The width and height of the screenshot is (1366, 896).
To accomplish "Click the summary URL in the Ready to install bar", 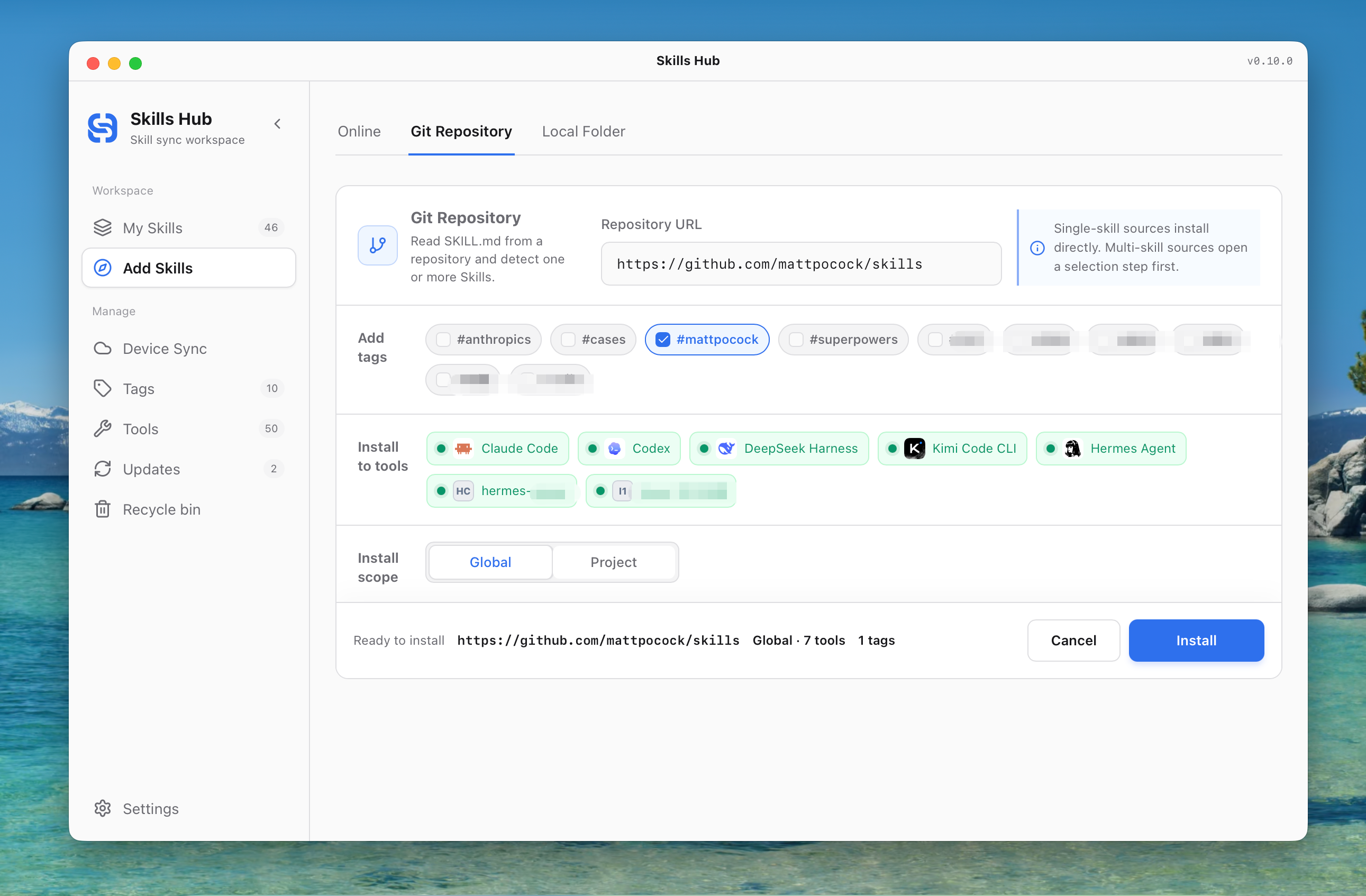I will point(598,640).
